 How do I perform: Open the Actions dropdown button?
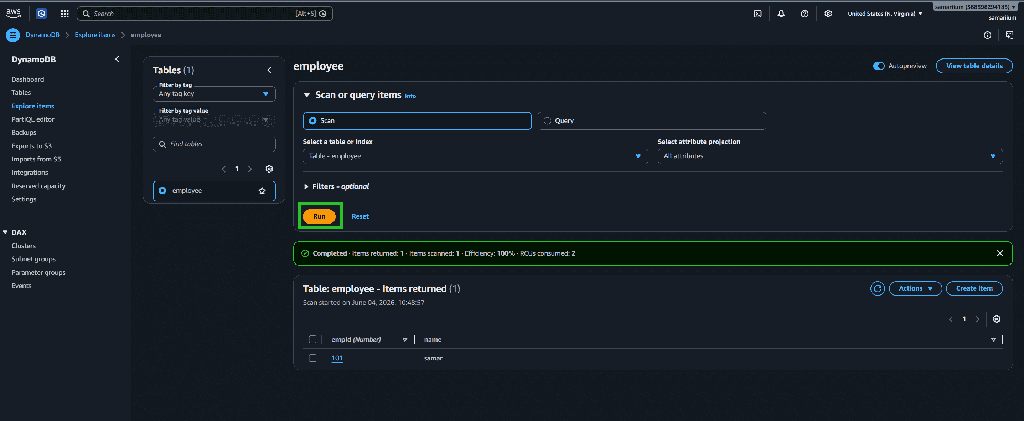(x=916, y=288)
